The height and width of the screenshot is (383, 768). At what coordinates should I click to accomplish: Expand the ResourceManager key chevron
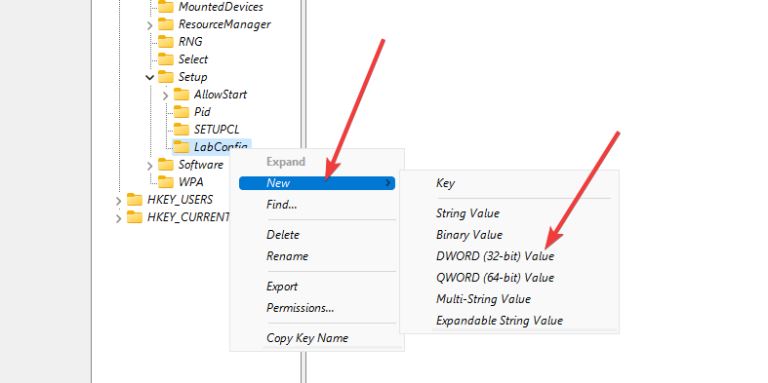pos(150,25)
